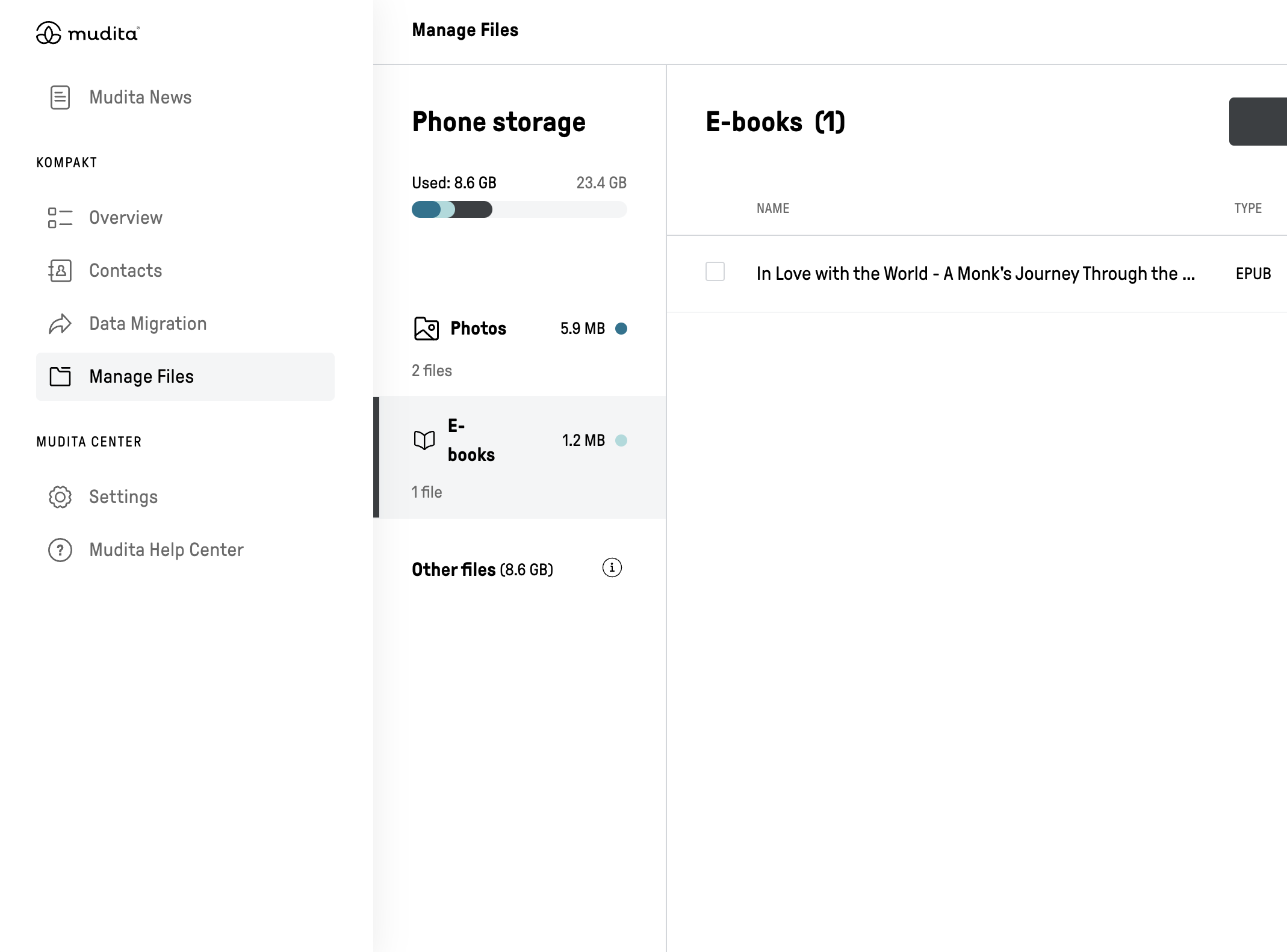The height and width of the screenshot is (952, 1287).
Task: Click the '1.2 MB' E-books size
Action: point(583,440)
